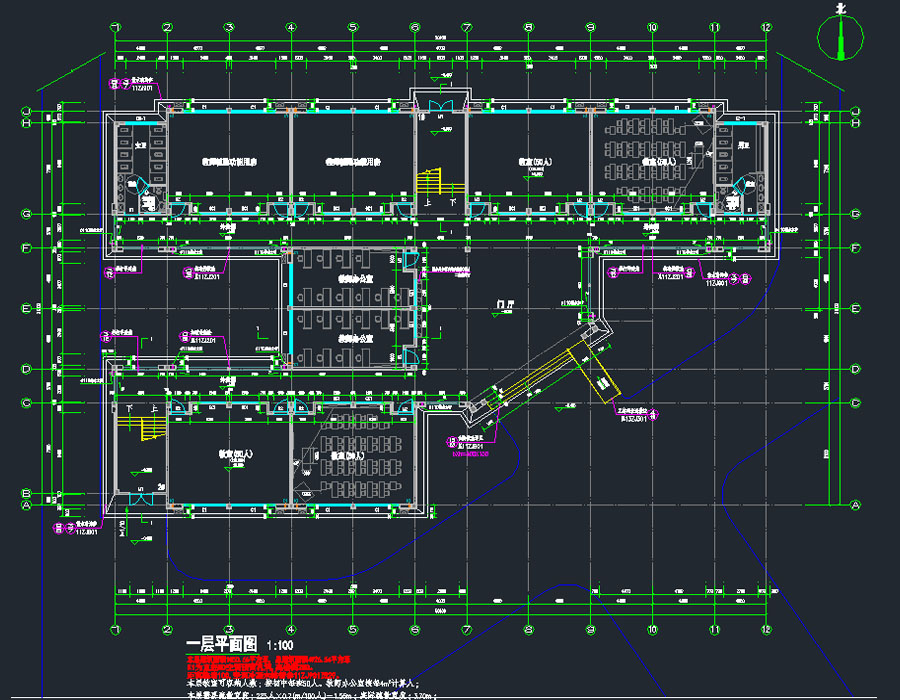
Task: Click axis bubble D on the right side
Action: click(x=855, y=369)
